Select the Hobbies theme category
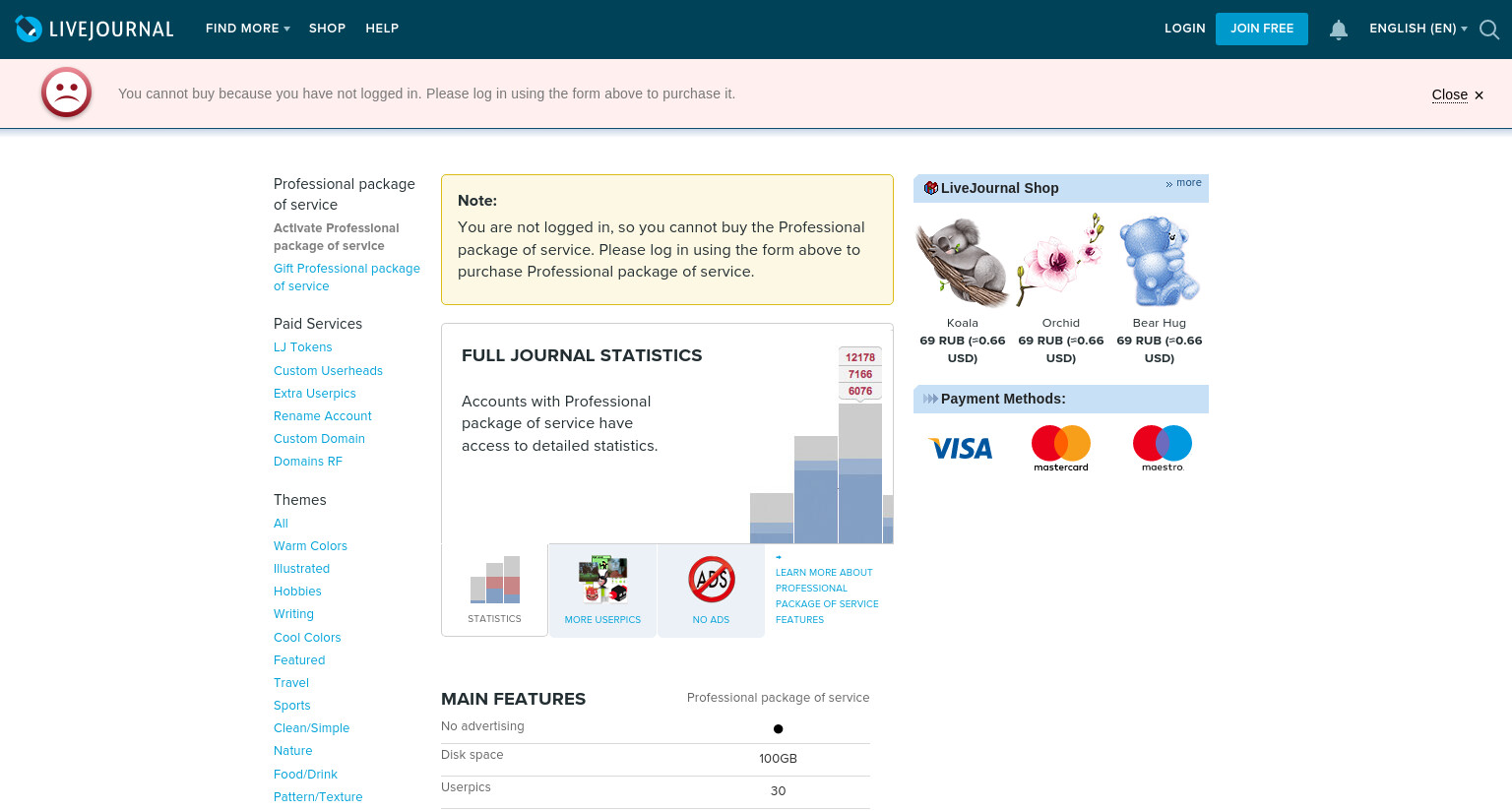The image size is (1512, 811). 297,592
